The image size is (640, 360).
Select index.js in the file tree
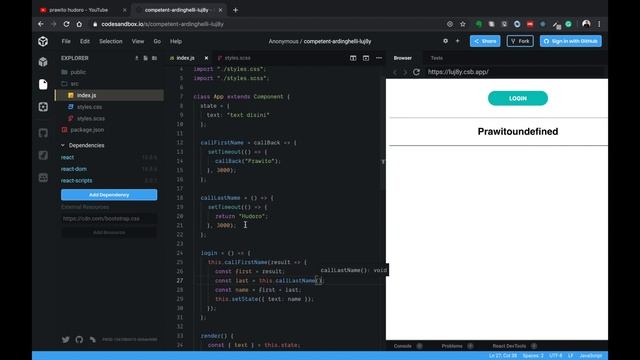109,95
